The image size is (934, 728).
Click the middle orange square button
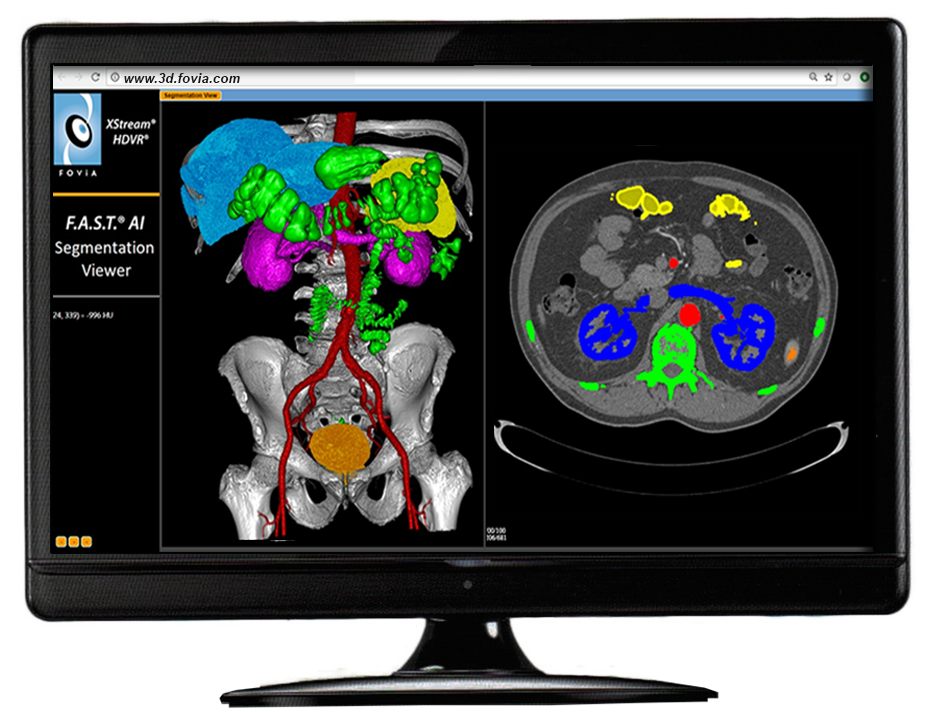pos(74,542)
